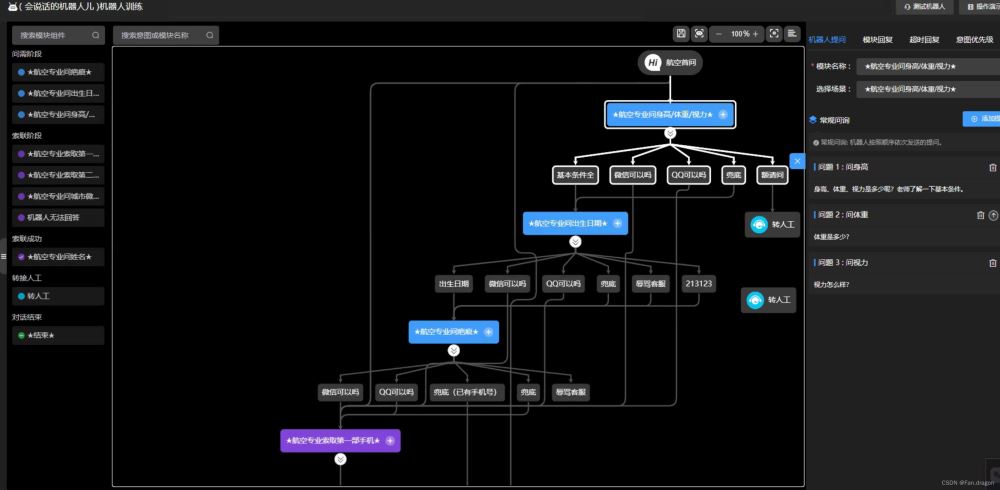The height and width of the screenshot is (490, 1000).
Task: Click the align layout icon in canvas toolbar
Action: (x=792, y=33)
